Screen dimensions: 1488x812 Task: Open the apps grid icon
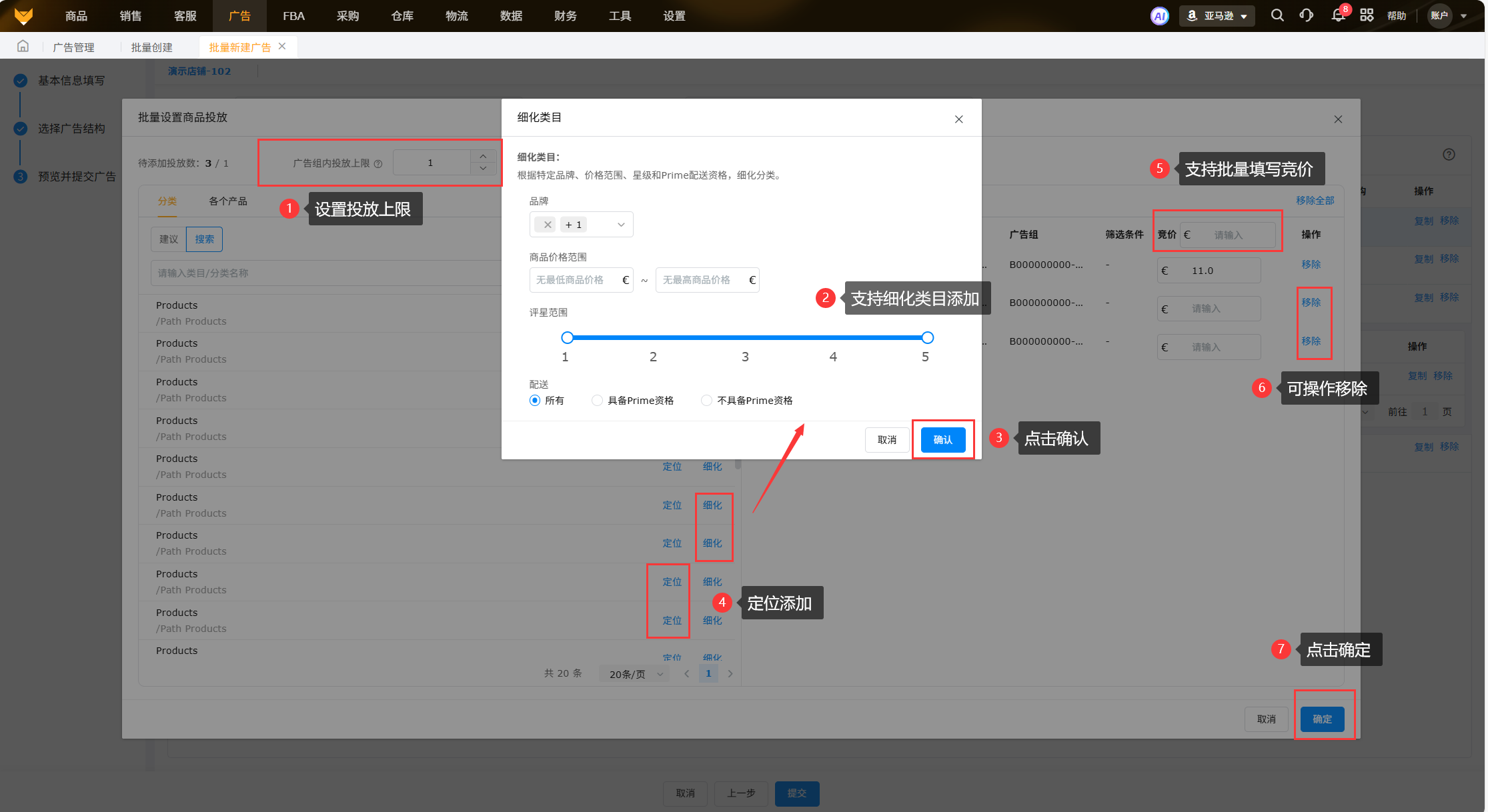1366,15
